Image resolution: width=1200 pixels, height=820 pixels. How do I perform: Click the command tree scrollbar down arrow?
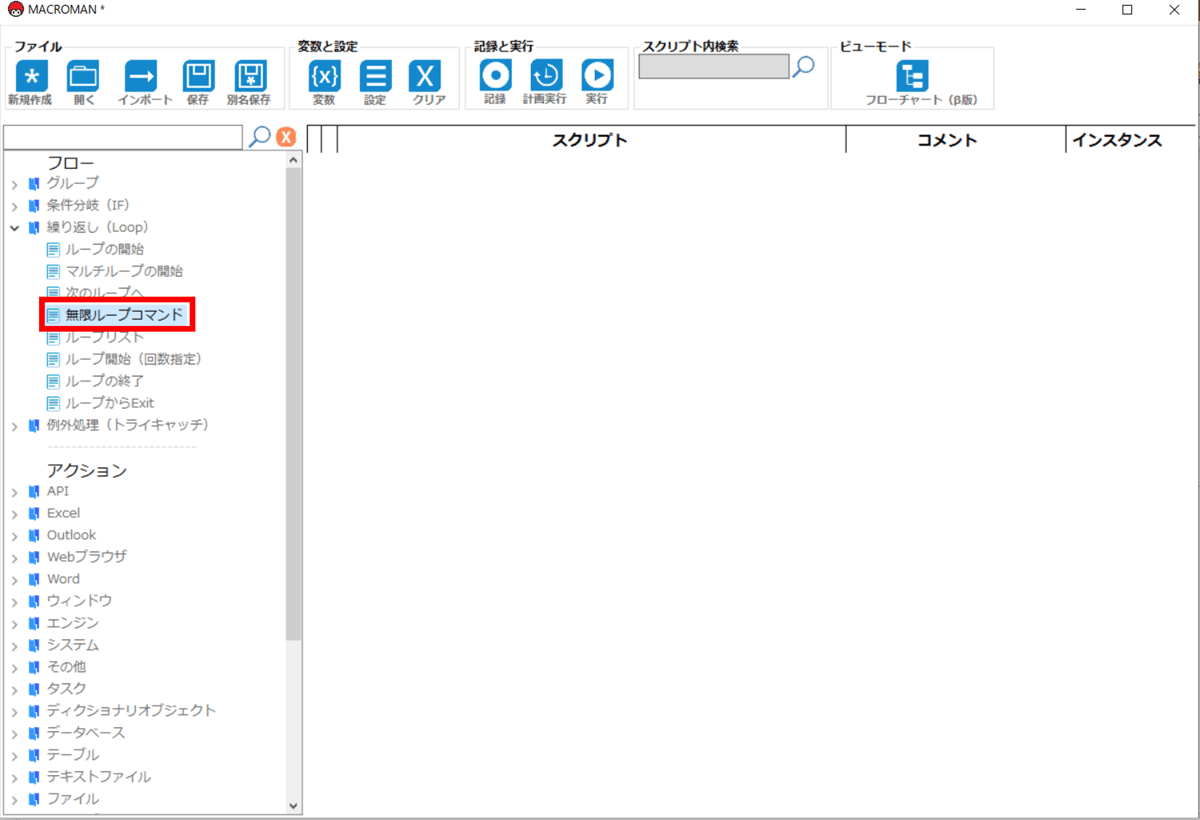click(x=293, y=805)
